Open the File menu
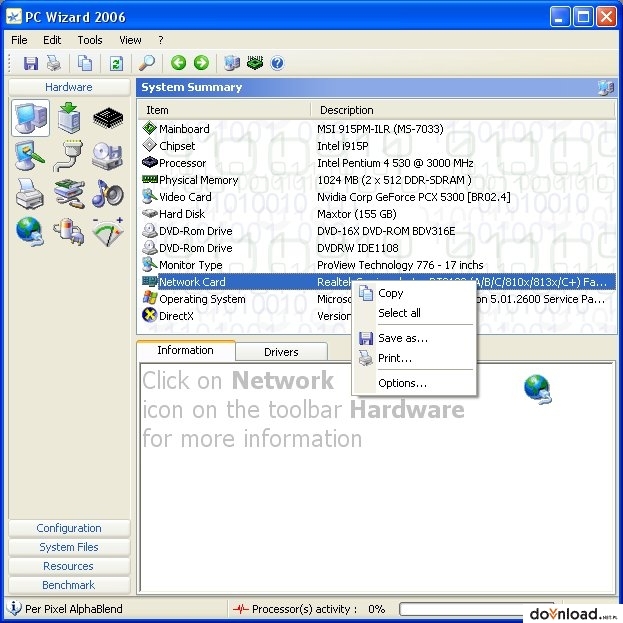This screenshot has width=623, height=623. click(19, 40)
